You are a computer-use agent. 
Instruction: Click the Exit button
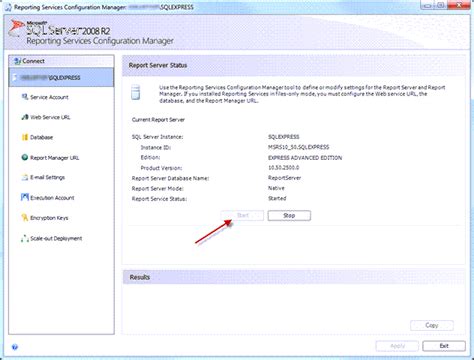pos(444,346)
